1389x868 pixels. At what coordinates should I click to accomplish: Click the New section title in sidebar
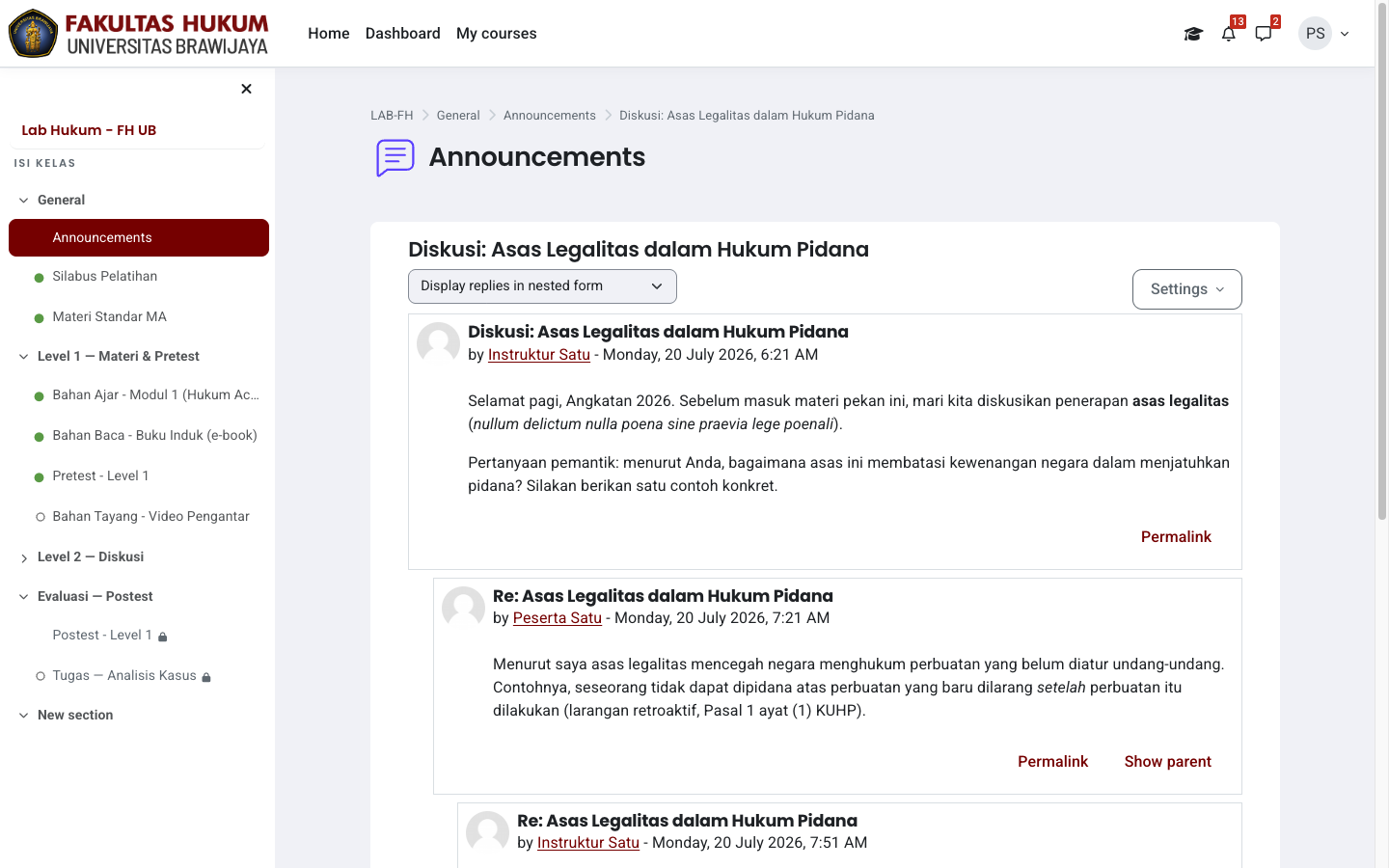pos(75,715)
